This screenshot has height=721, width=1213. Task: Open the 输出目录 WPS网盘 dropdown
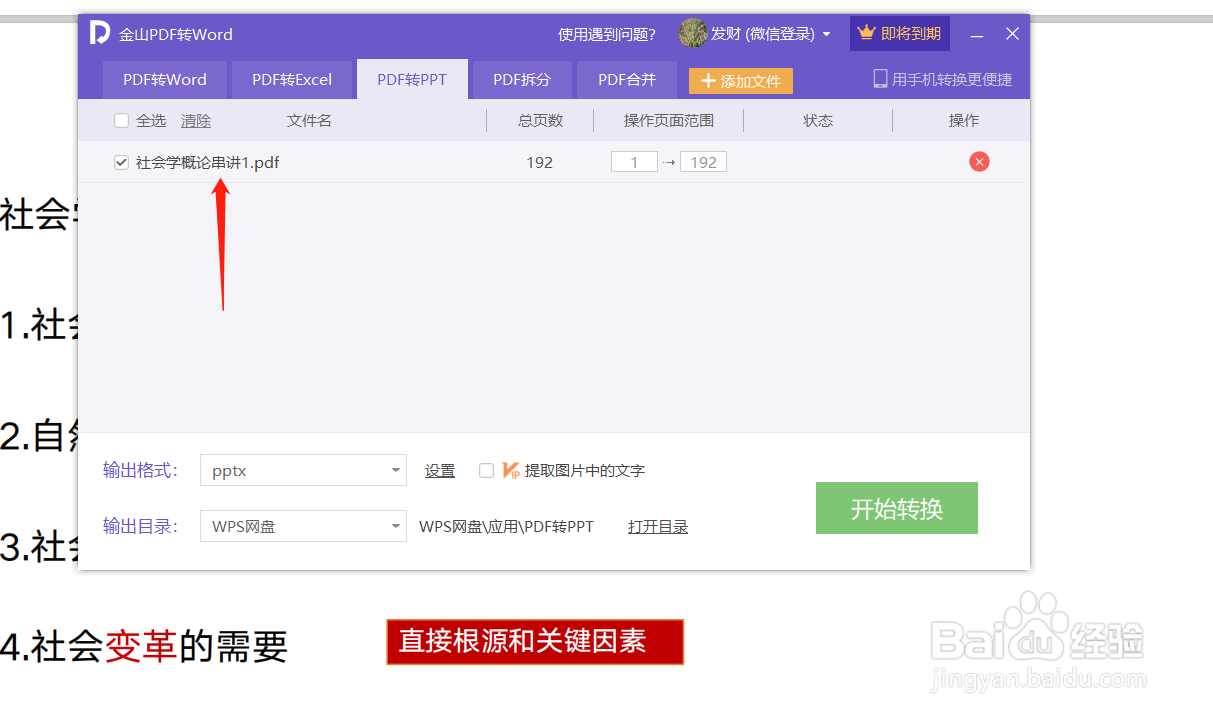[303, 526]
